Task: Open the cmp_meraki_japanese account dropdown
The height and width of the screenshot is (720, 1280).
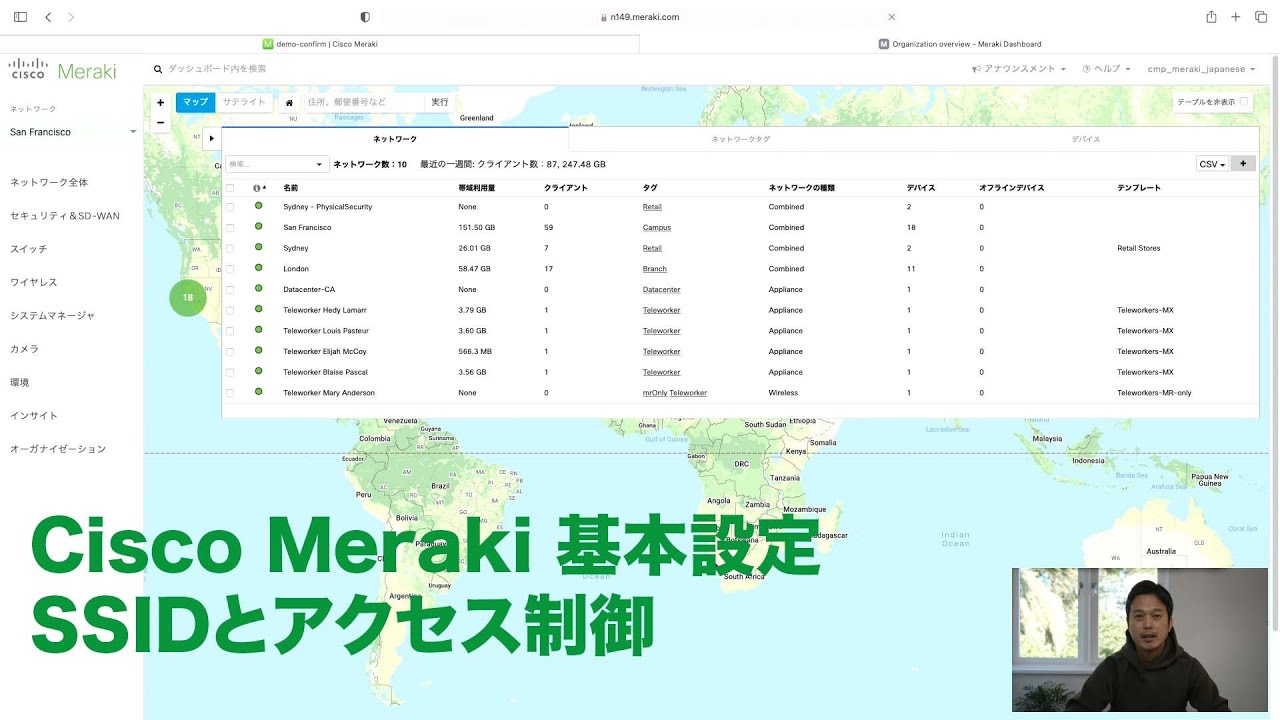Action: click(1201, 69)
